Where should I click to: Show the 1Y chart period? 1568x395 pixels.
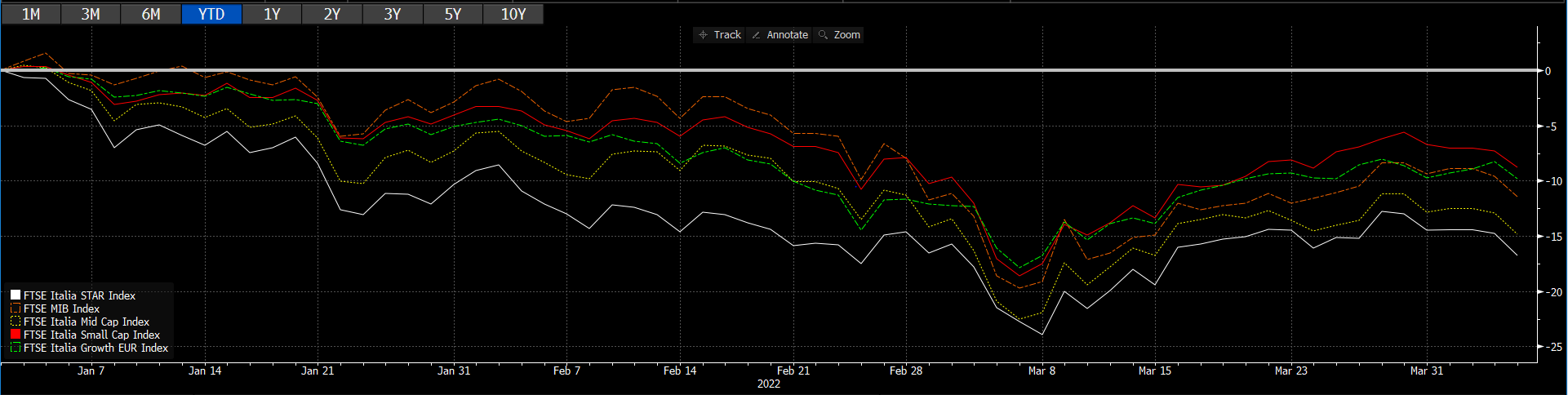point(272,14)
